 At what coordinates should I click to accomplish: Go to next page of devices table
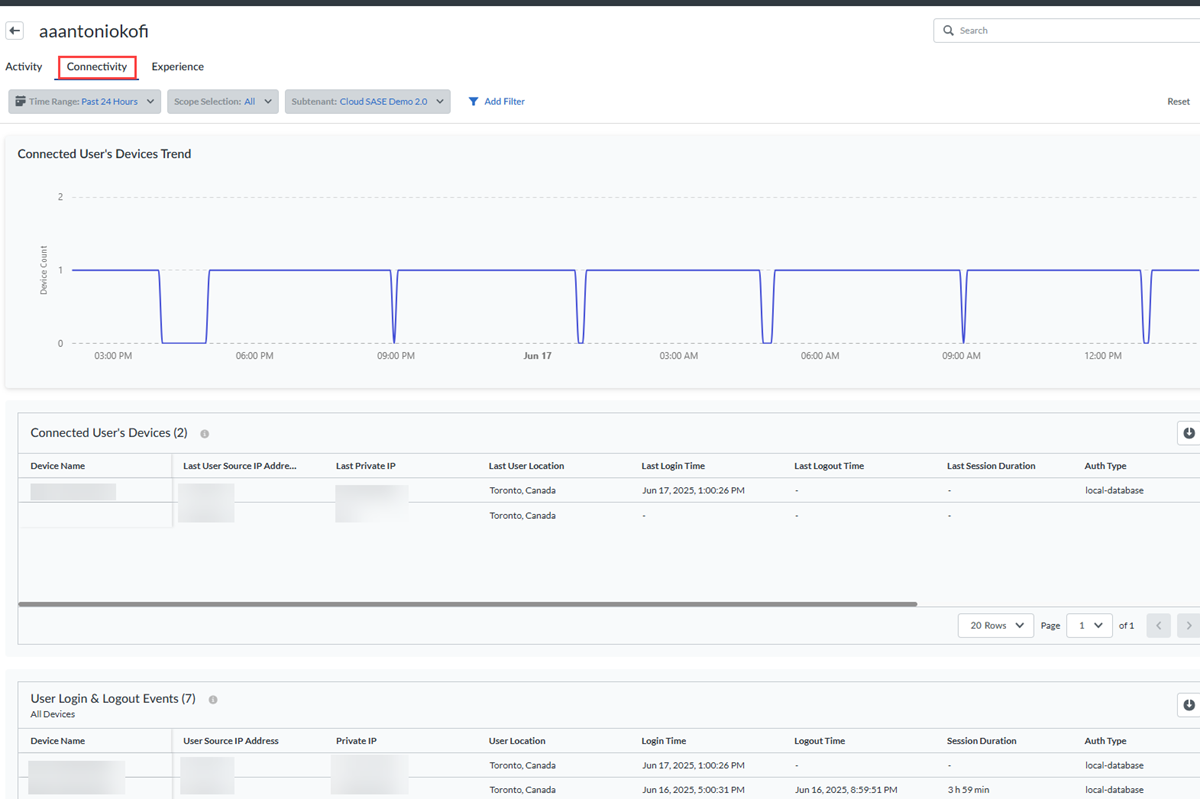(1188, 626)
